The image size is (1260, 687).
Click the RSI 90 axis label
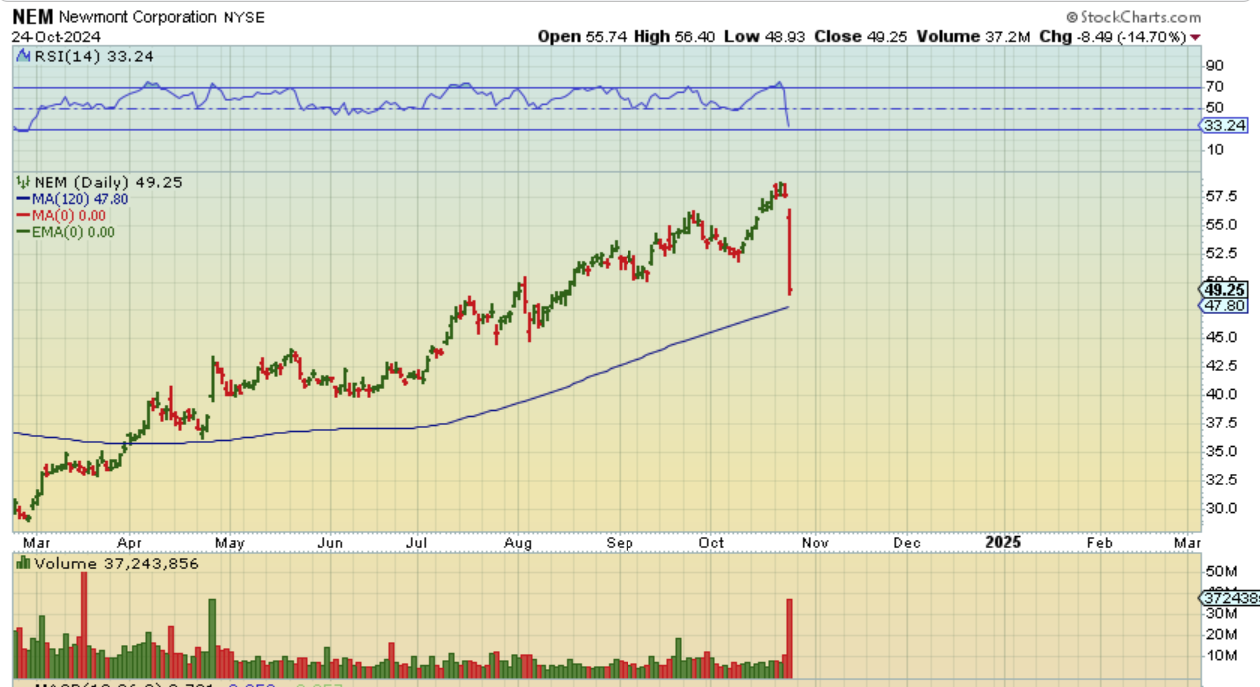pyautogui.click(x=1216, y=67)
